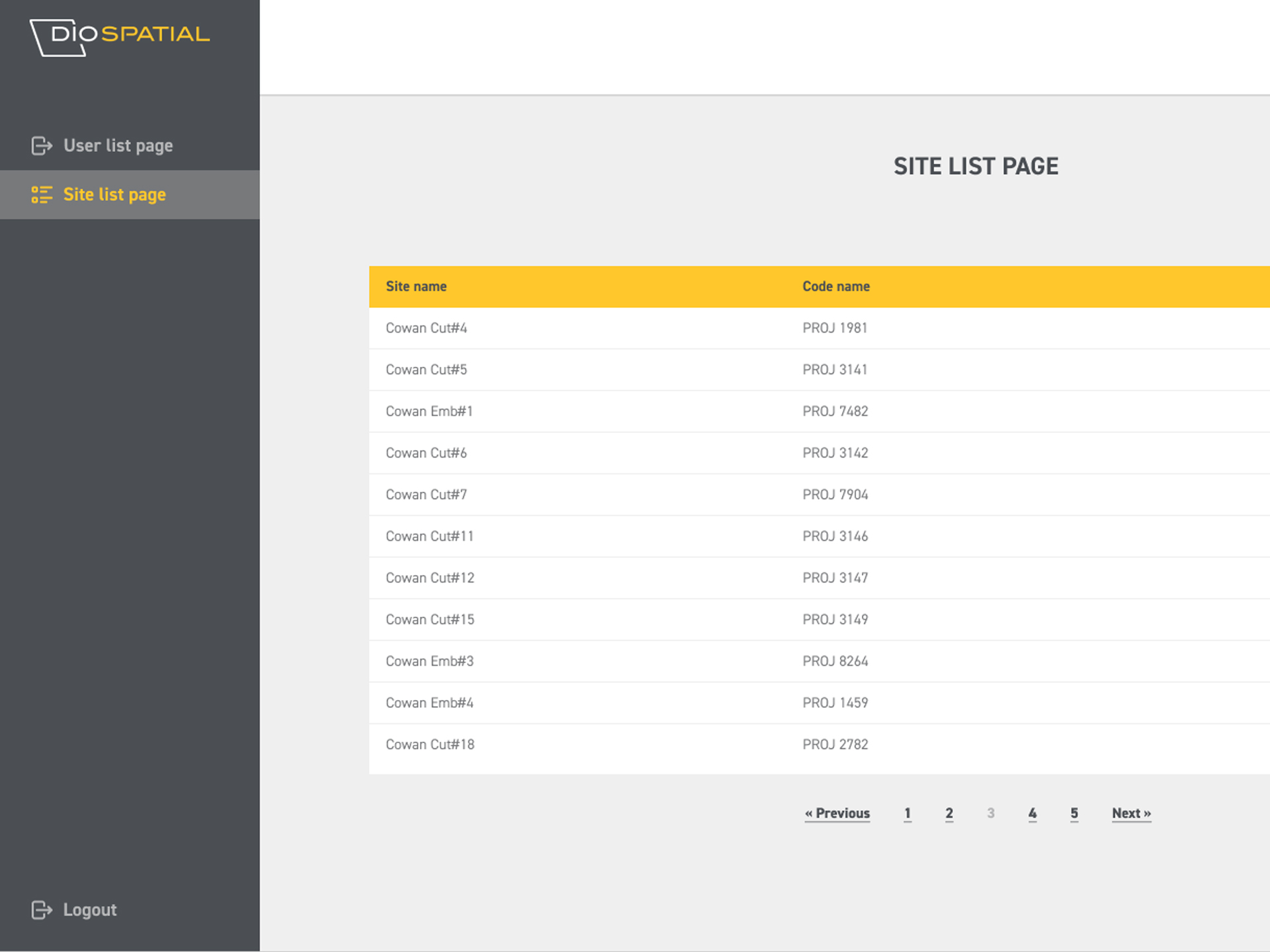The image size is (1270, 952).
Task: Click the Logout door icon
Action: 42,910
